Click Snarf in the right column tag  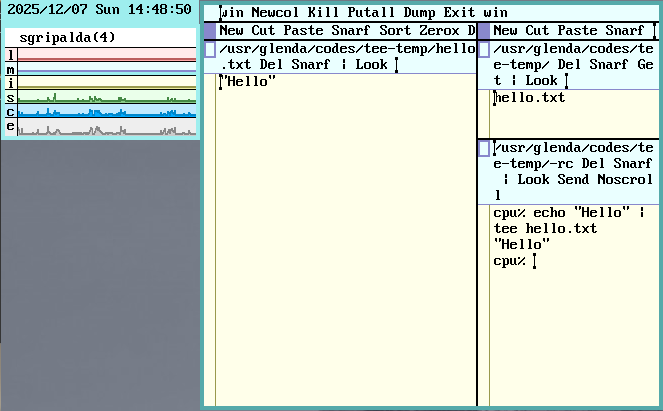pos(625,30)
